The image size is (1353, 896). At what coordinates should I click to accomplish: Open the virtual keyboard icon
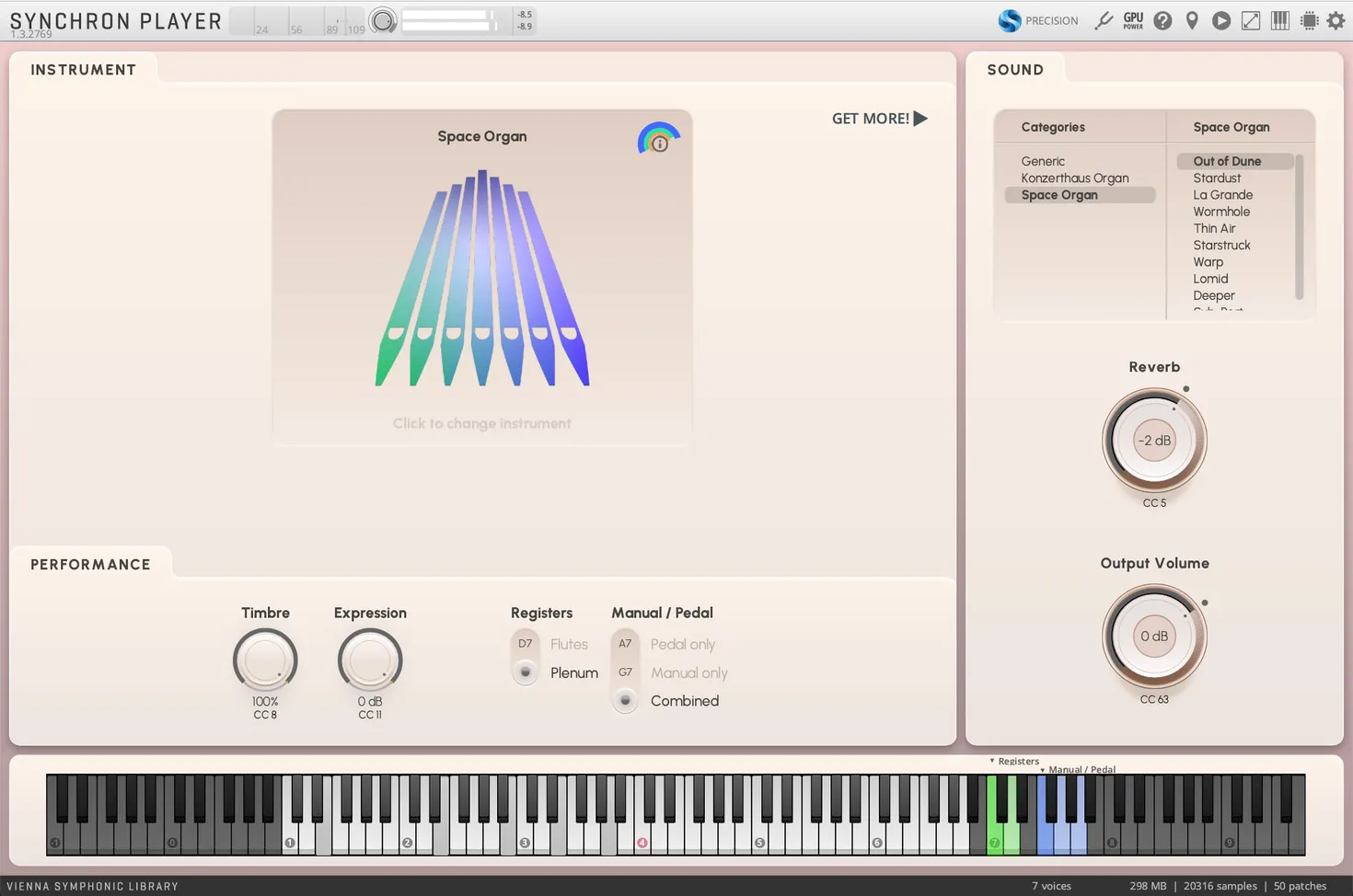(1280, 20)
